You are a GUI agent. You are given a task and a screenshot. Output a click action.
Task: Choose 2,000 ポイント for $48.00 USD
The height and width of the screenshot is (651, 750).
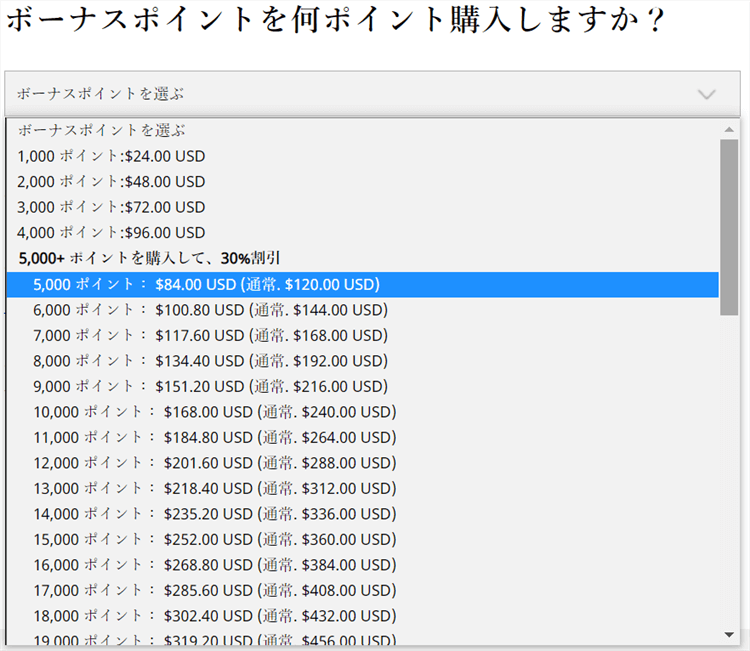click(111, 182)
